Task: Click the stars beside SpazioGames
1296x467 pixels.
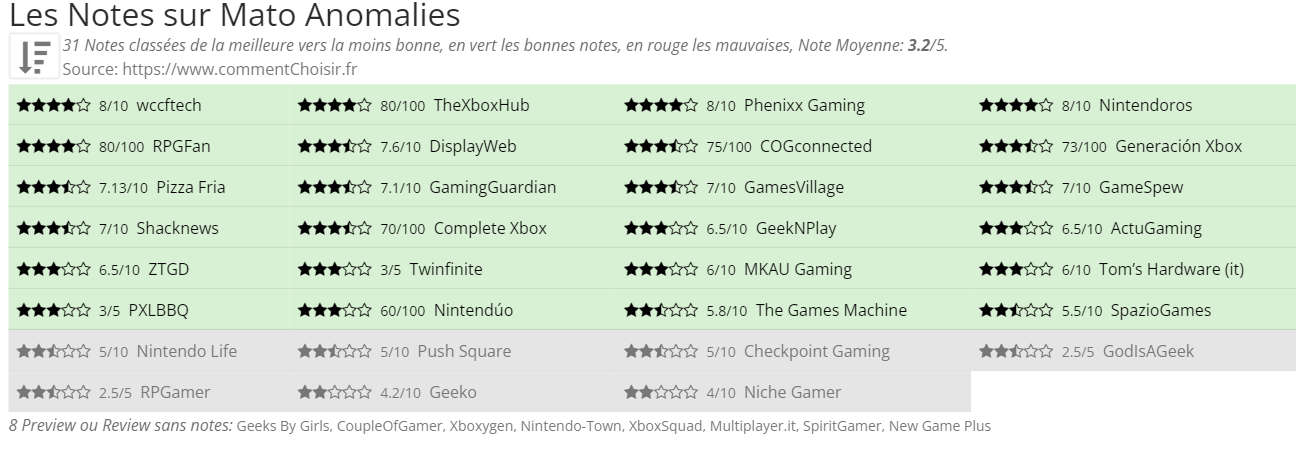Action: (1016, 310)
